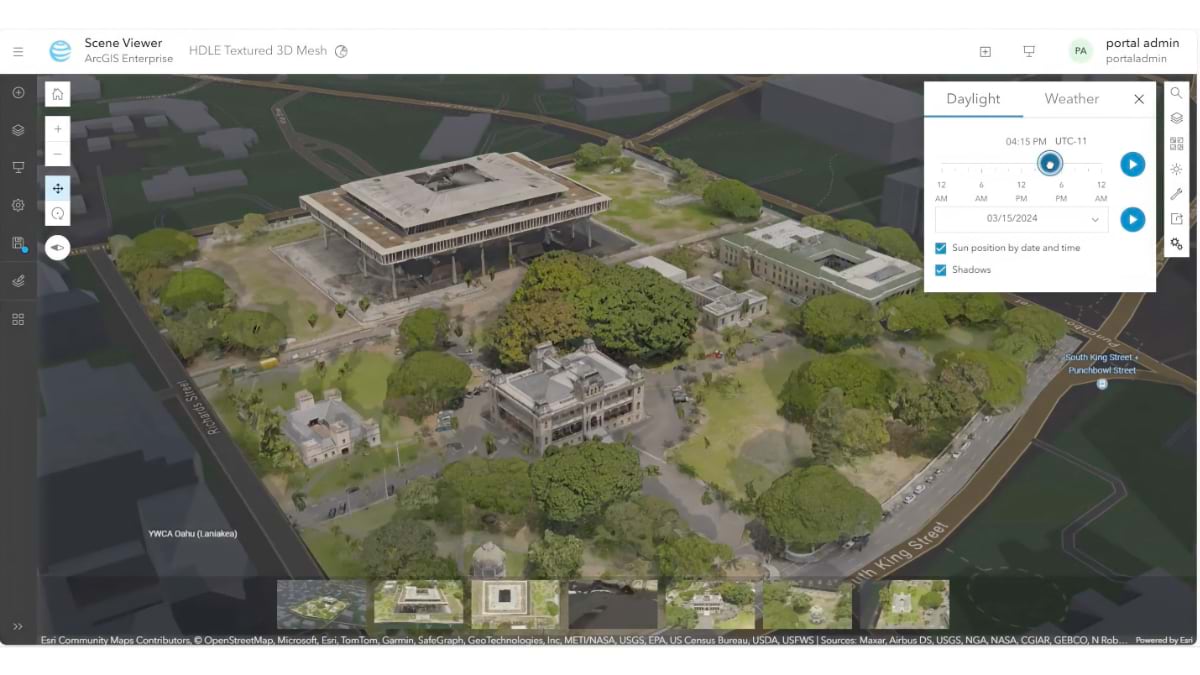Select the Rotate navigation tool
Screen dimensions: 1200x675
point(57,213)
